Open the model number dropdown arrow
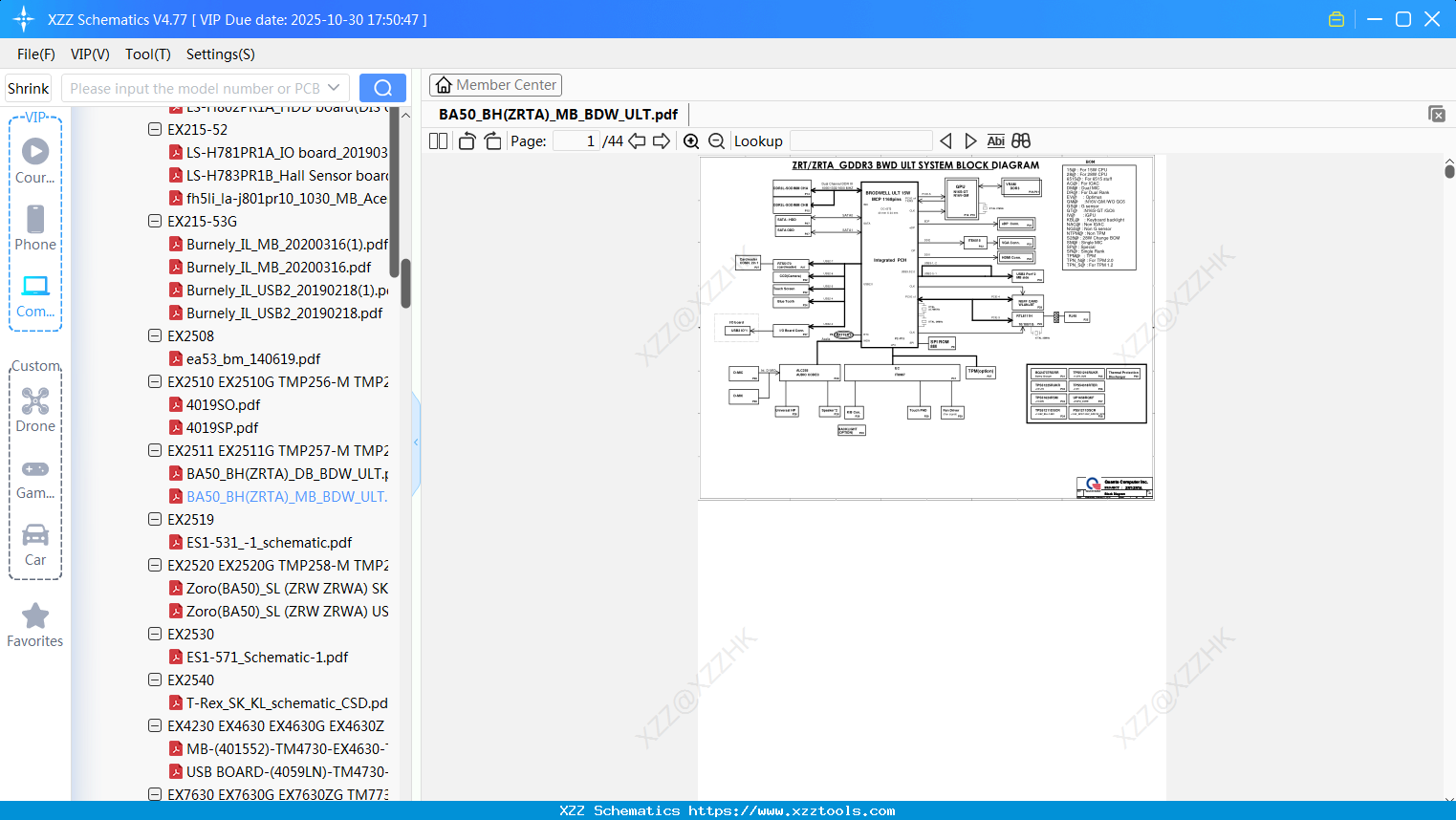The image size is (1456, 820). (x=334, y=88)
